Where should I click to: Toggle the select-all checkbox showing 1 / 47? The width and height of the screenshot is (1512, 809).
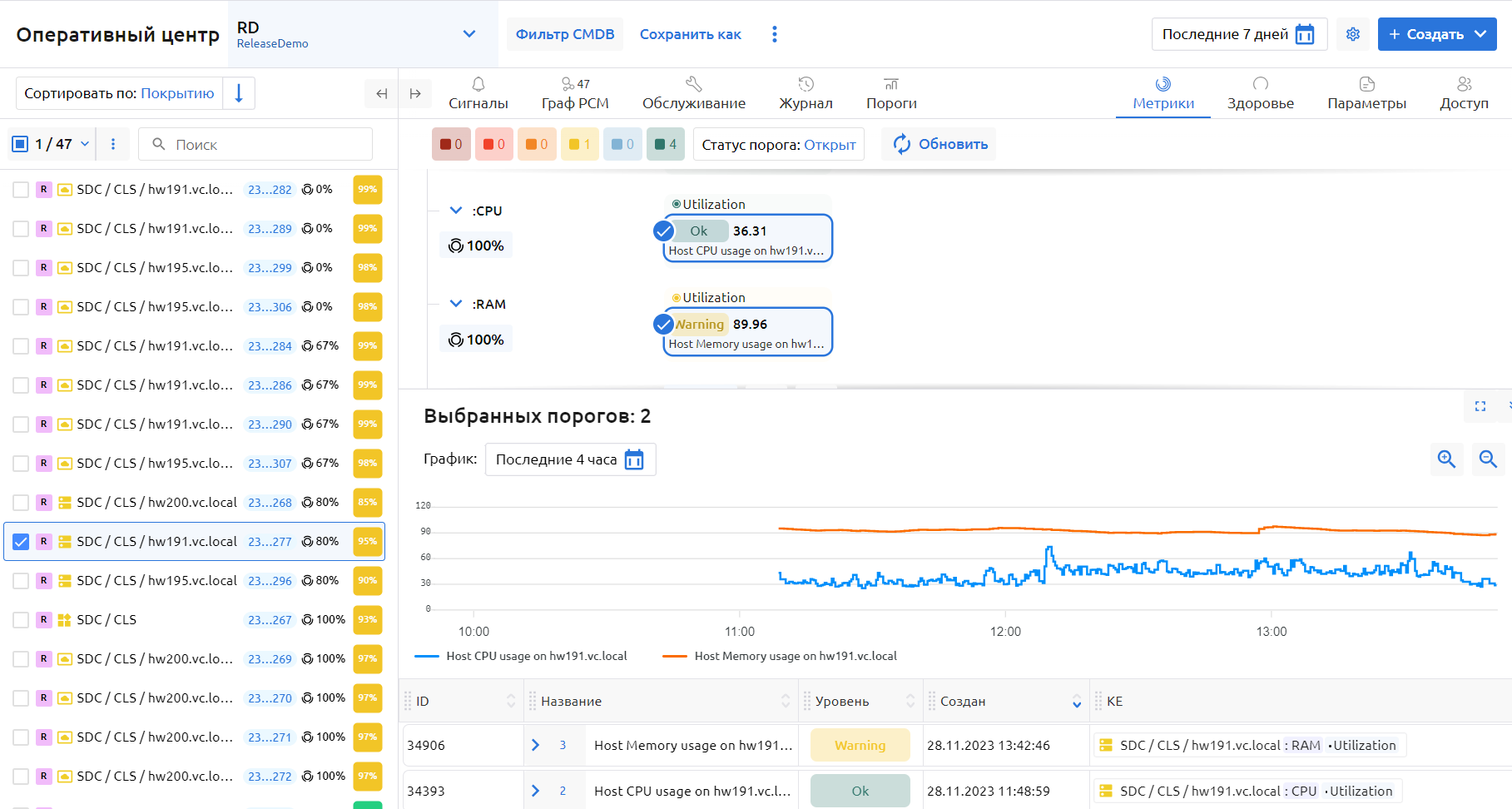click(x=21, y=144)
